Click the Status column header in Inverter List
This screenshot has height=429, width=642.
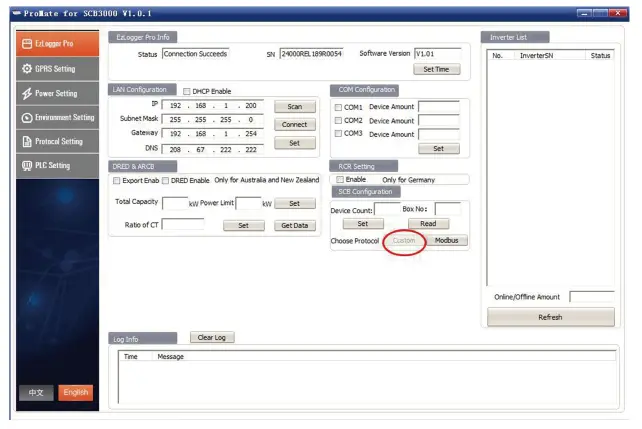[x=600, y=55]
